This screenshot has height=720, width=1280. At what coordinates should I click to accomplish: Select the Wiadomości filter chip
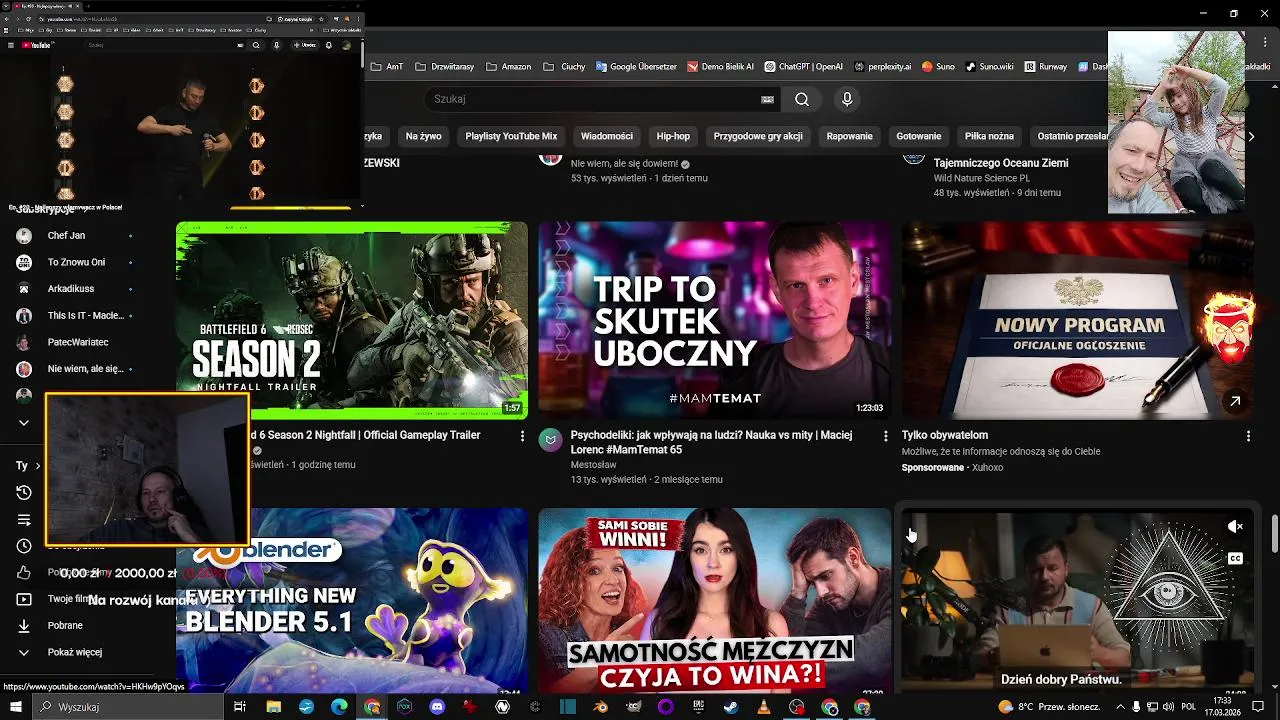pyautogui.click(x=607, y=136)
